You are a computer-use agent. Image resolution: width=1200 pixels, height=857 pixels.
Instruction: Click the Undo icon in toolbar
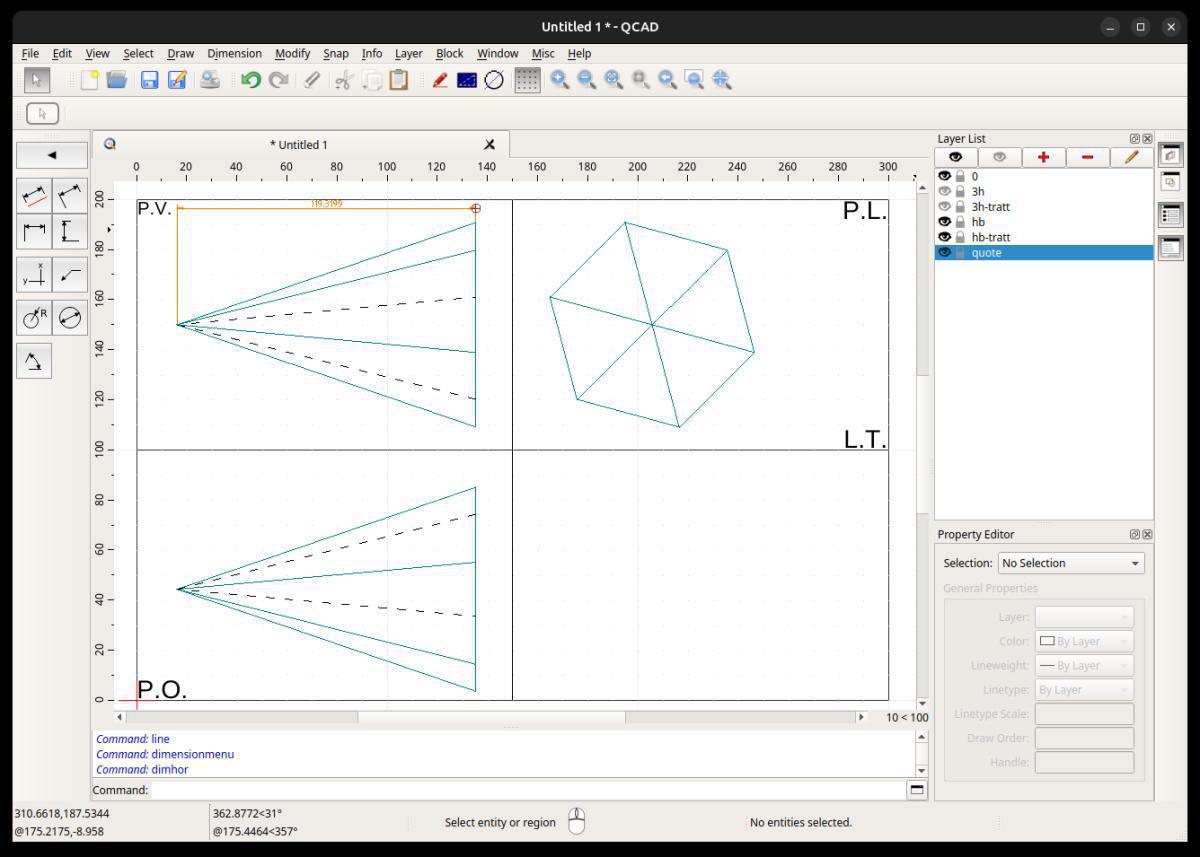click(250, 80)
